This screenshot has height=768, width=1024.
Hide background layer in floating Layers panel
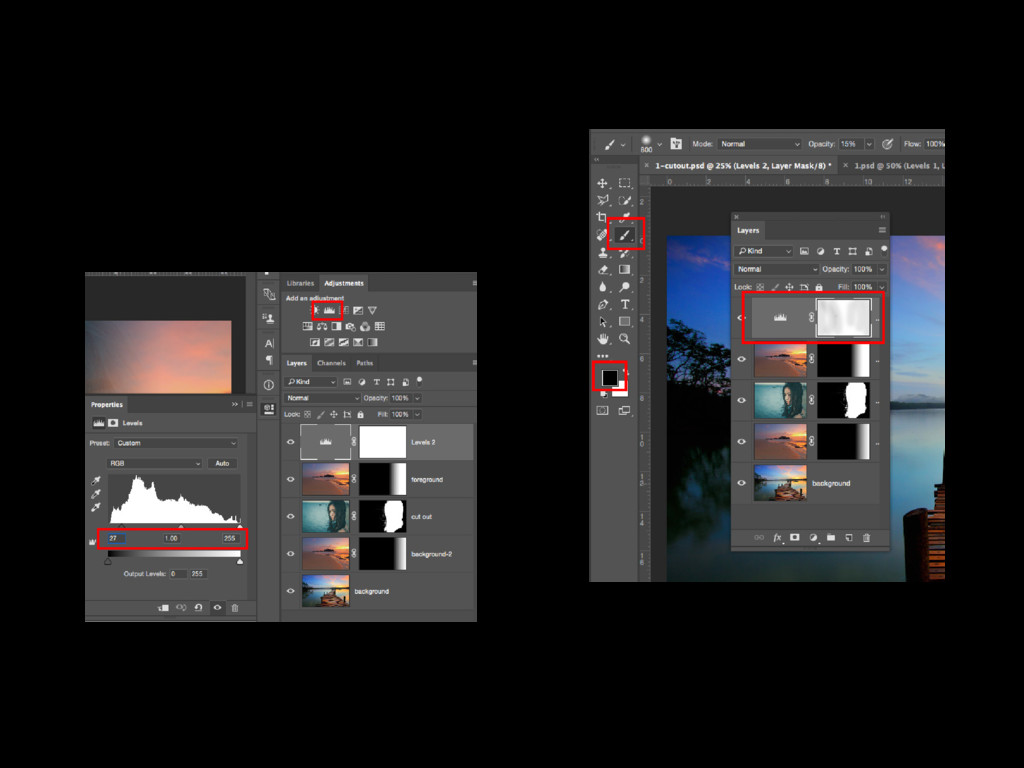741,483
